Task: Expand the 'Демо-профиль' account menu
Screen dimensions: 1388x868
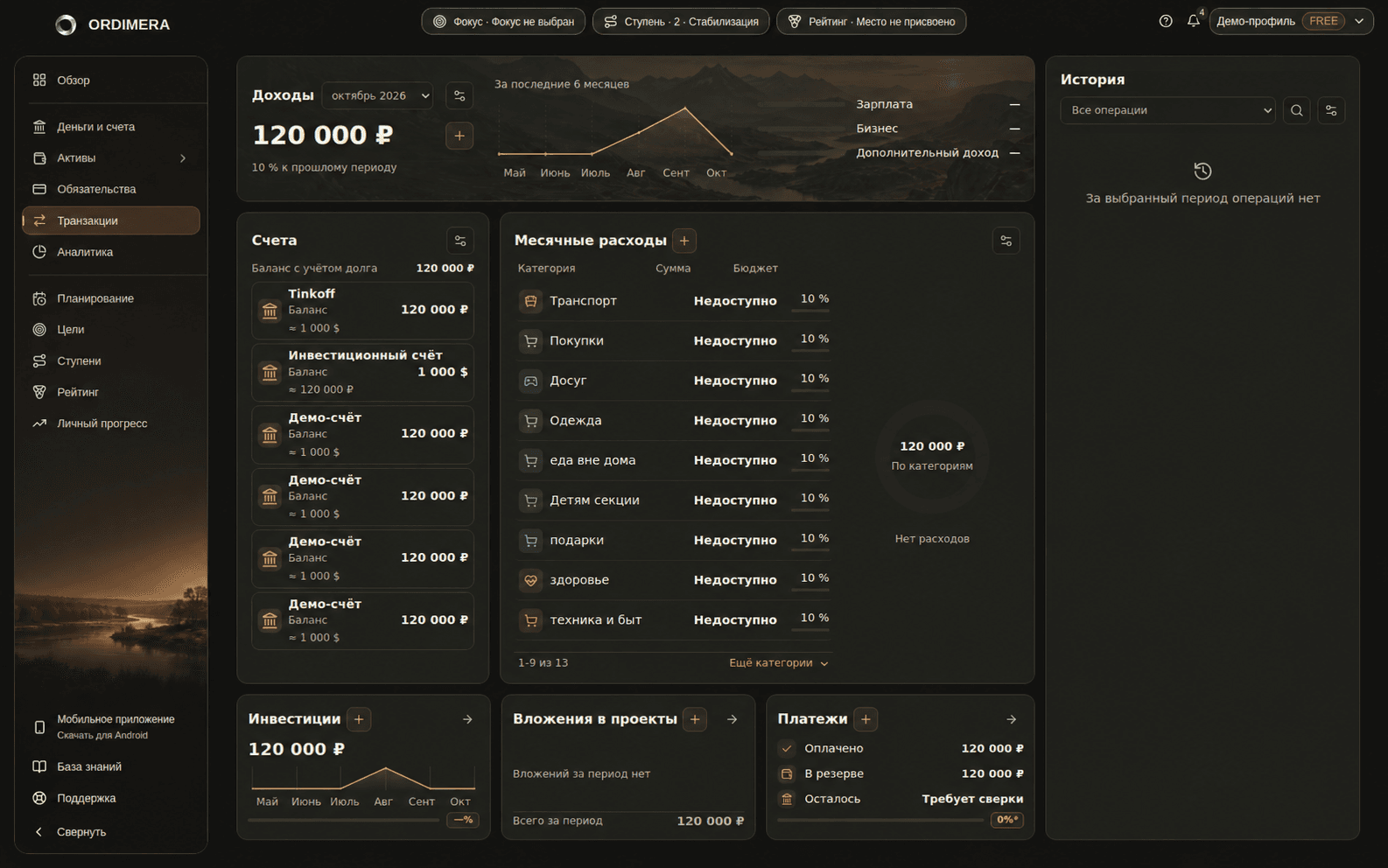Action: [1291, 21]
